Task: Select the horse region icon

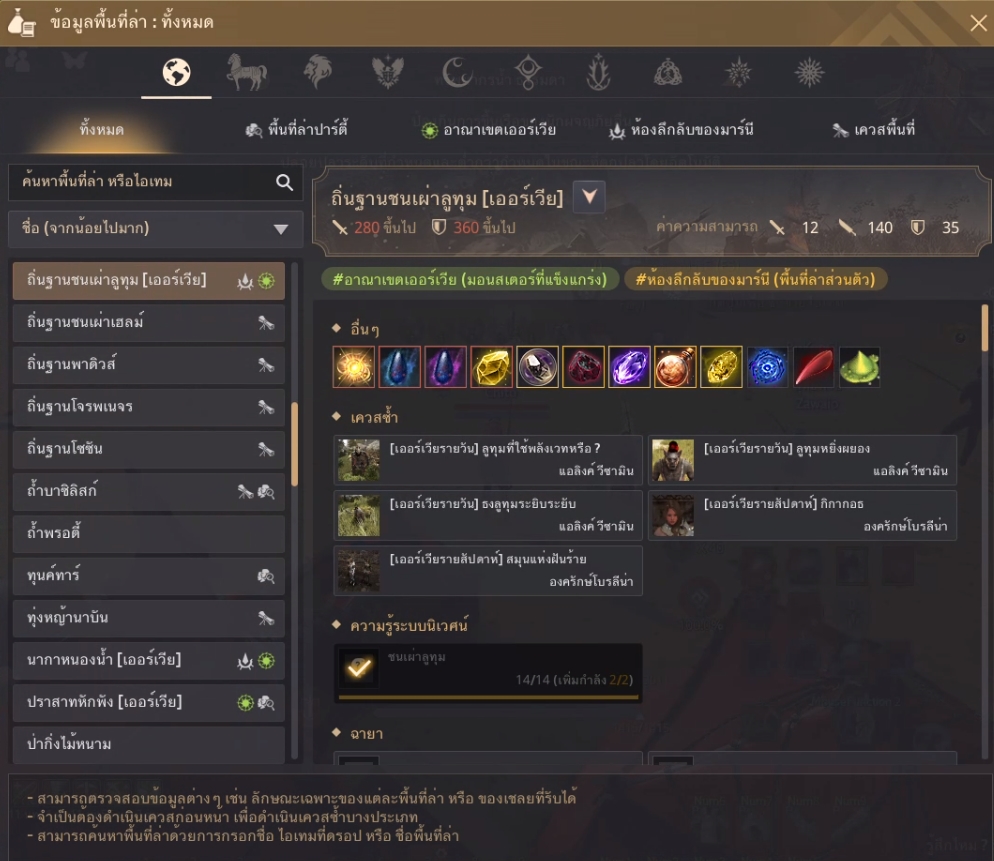Action: (x=247, y=72)
